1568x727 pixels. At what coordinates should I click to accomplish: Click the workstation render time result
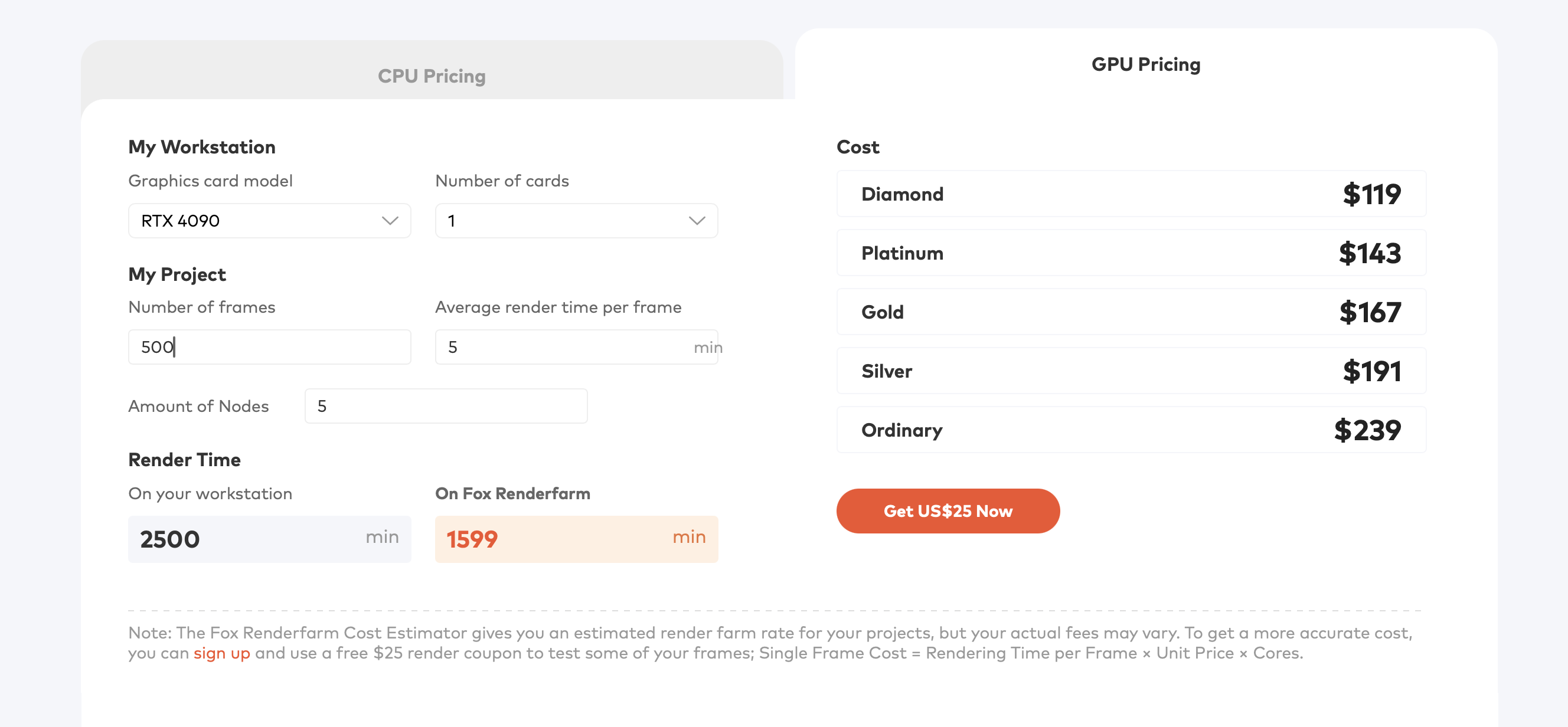click(x=269, y=538)
